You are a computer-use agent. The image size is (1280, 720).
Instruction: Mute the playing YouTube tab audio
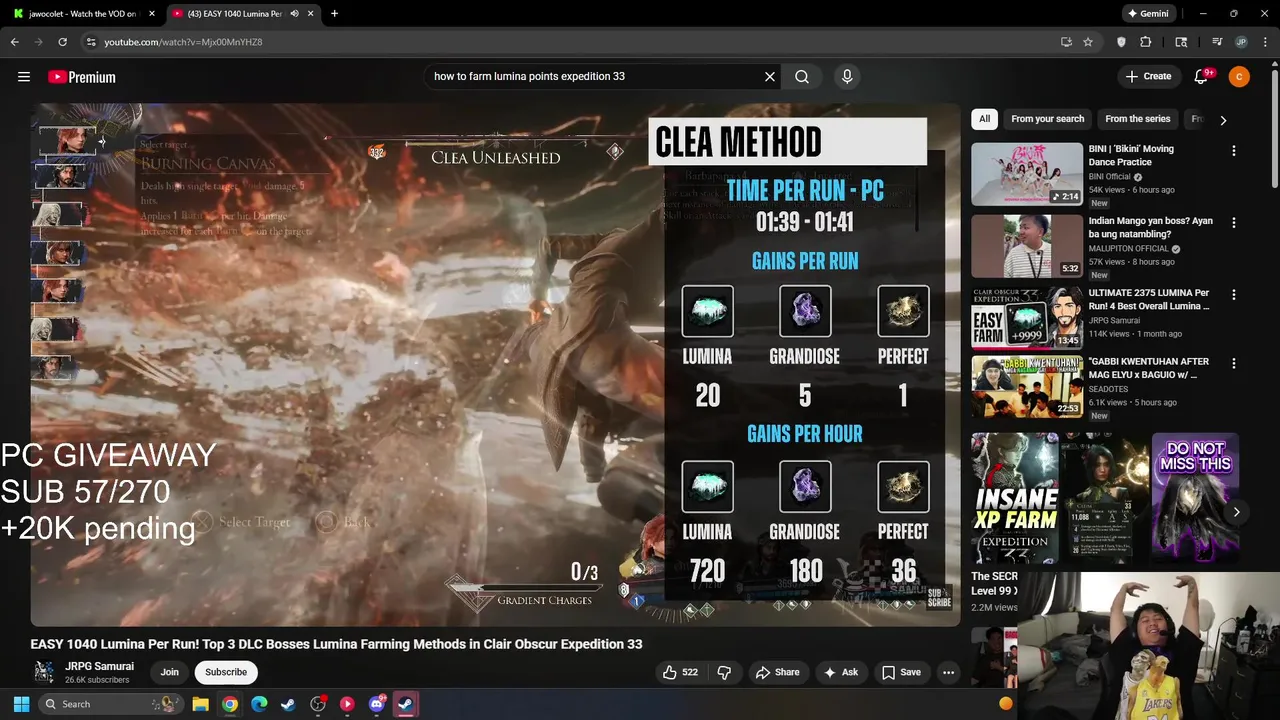click(x=294, y=14)
